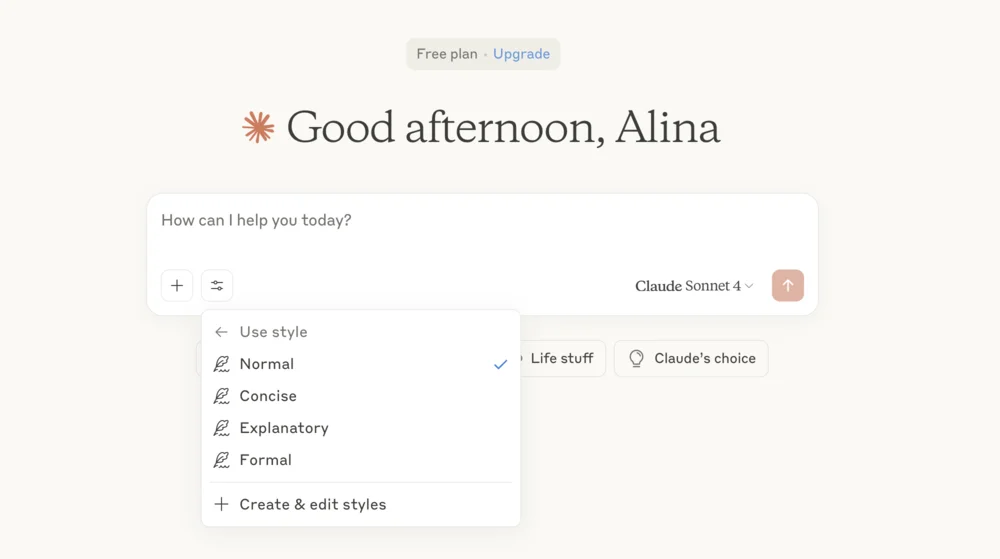Click the plus icon beside Create & edit styles

[221, 504]
